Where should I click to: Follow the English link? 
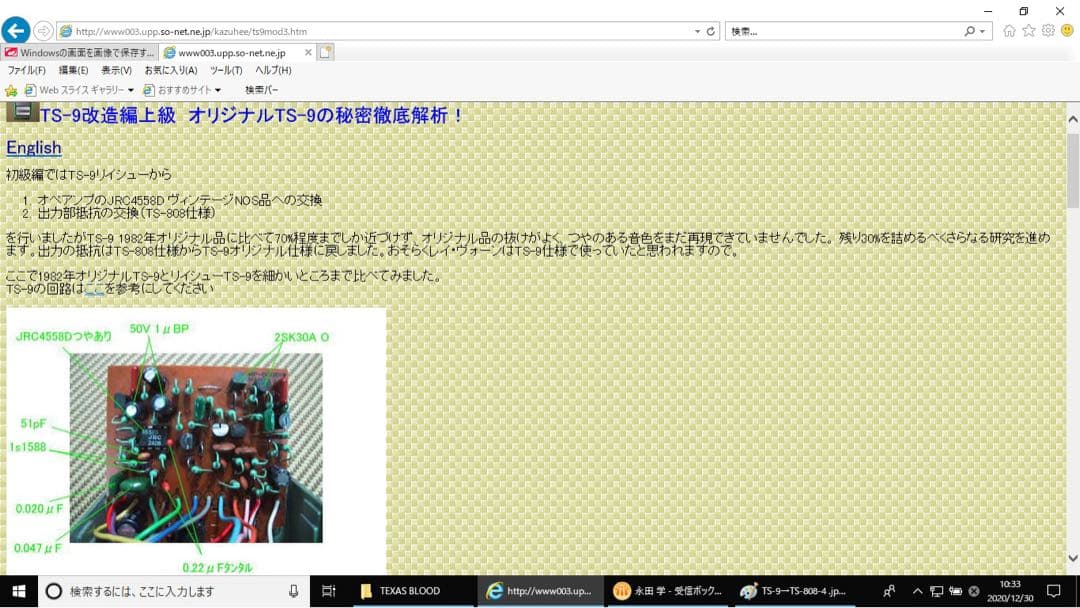click(34, 148)
